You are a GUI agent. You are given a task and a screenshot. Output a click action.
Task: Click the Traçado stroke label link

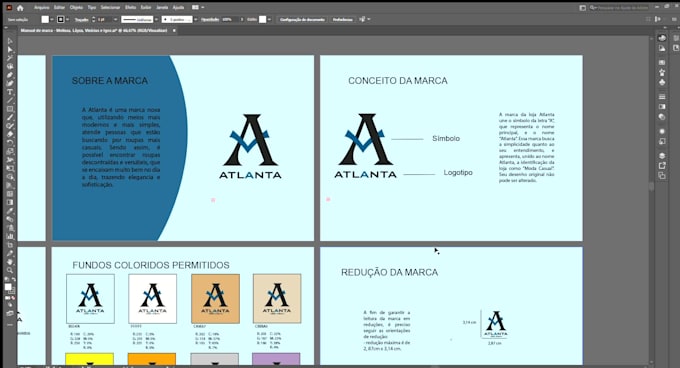coord(82,20)
